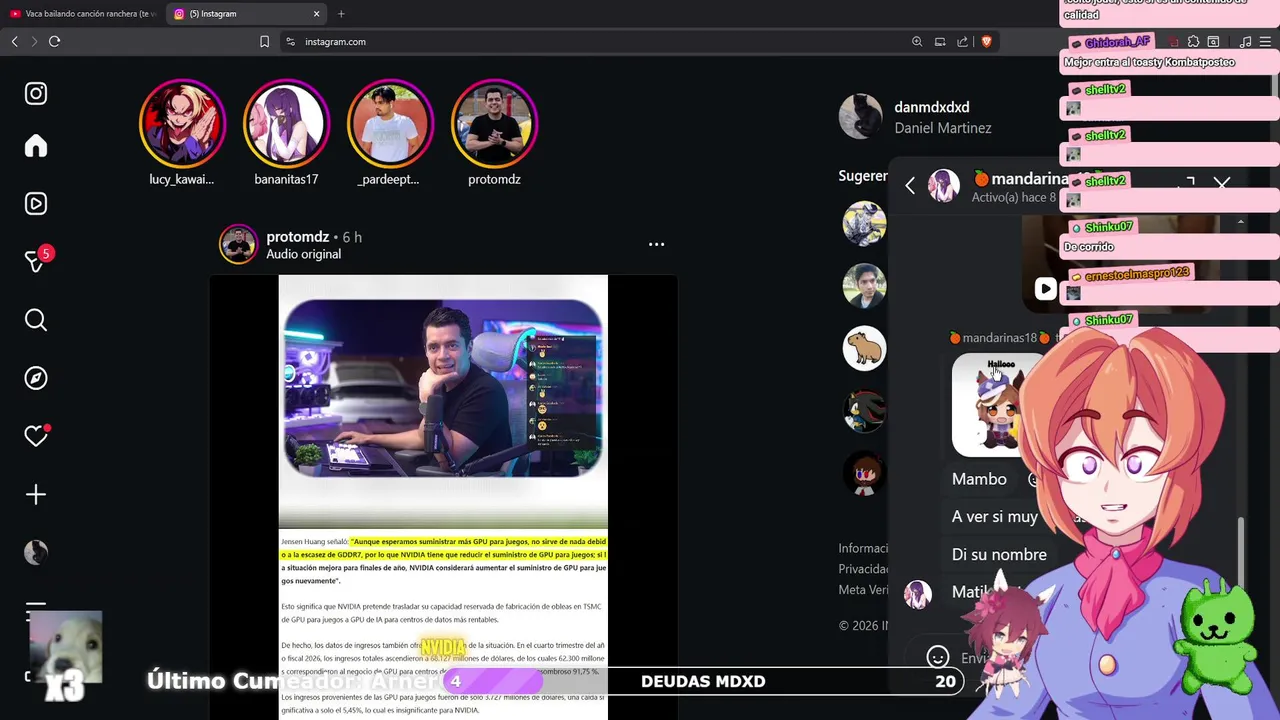Screen dimensions: 1280x720
Task: Open Notifications heart icon
Action: click(x=36, y=436)
